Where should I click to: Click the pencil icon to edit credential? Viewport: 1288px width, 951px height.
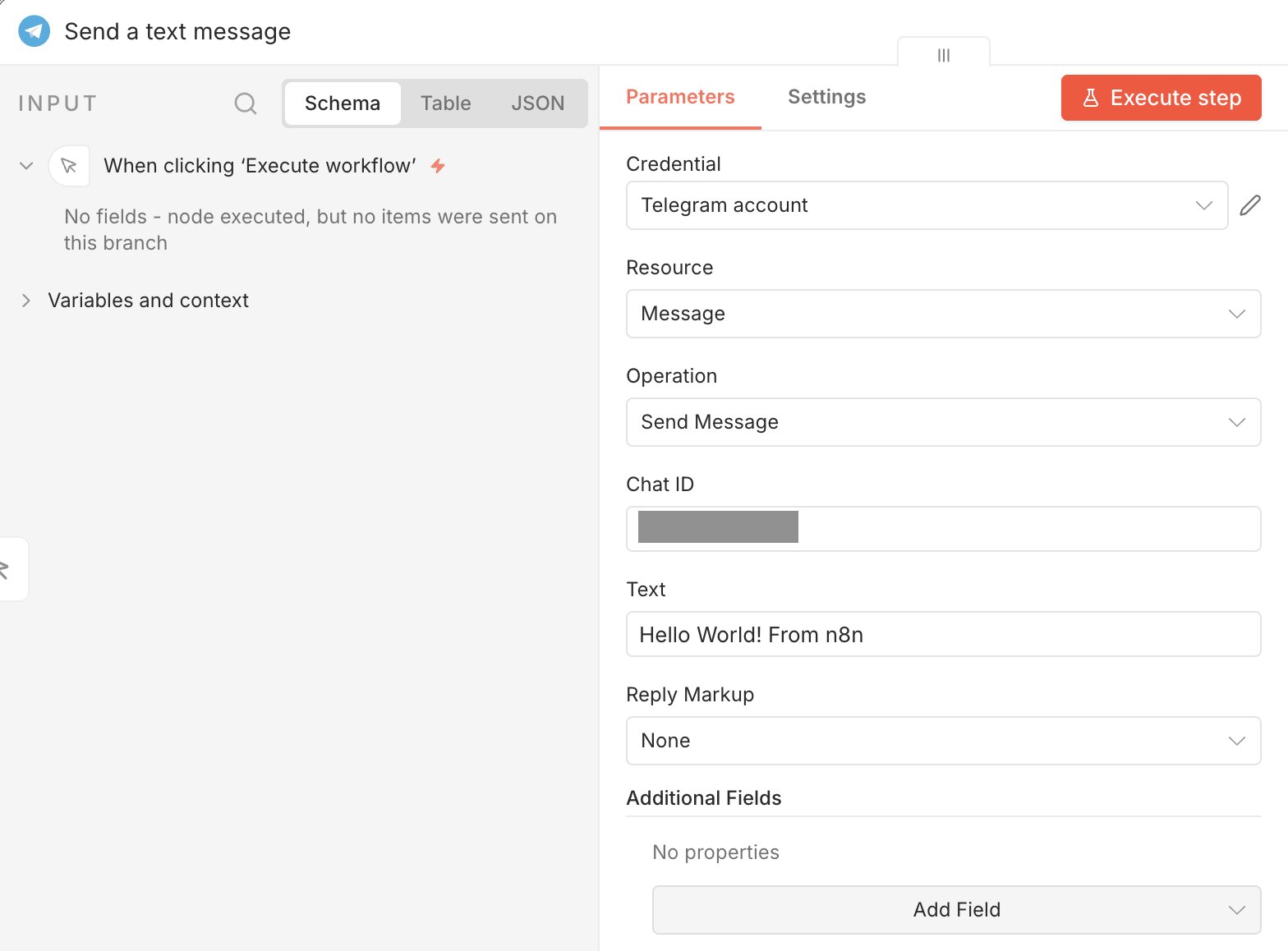[x=1249, y=205]
